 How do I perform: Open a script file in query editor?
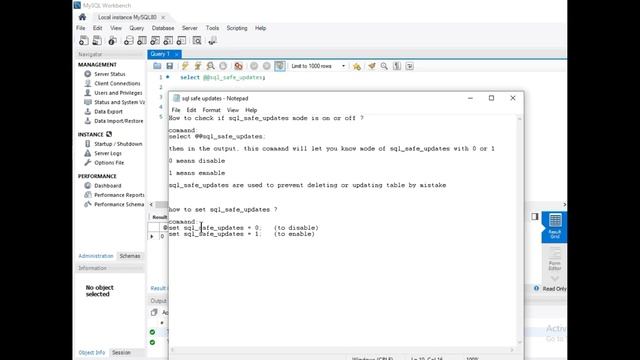click(x=157, y=66)
